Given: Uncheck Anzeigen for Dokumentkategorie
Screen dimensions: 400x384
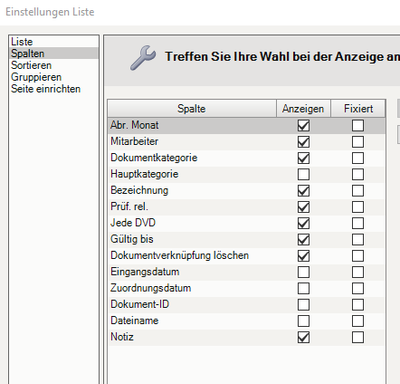Looking at the screenshot, I should (304, 158).
